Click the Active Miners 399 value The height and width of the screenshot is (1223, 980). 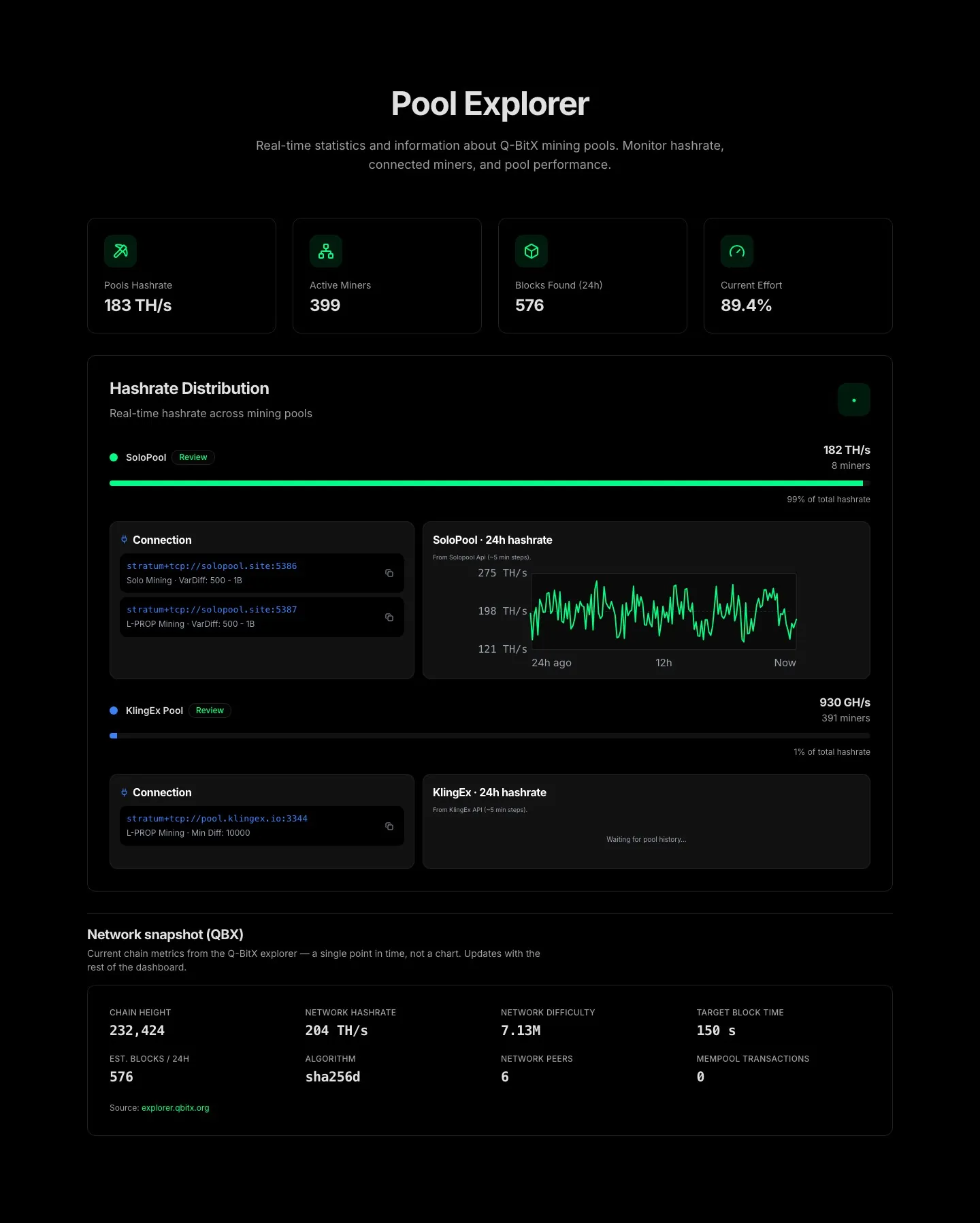pos(325,306)
